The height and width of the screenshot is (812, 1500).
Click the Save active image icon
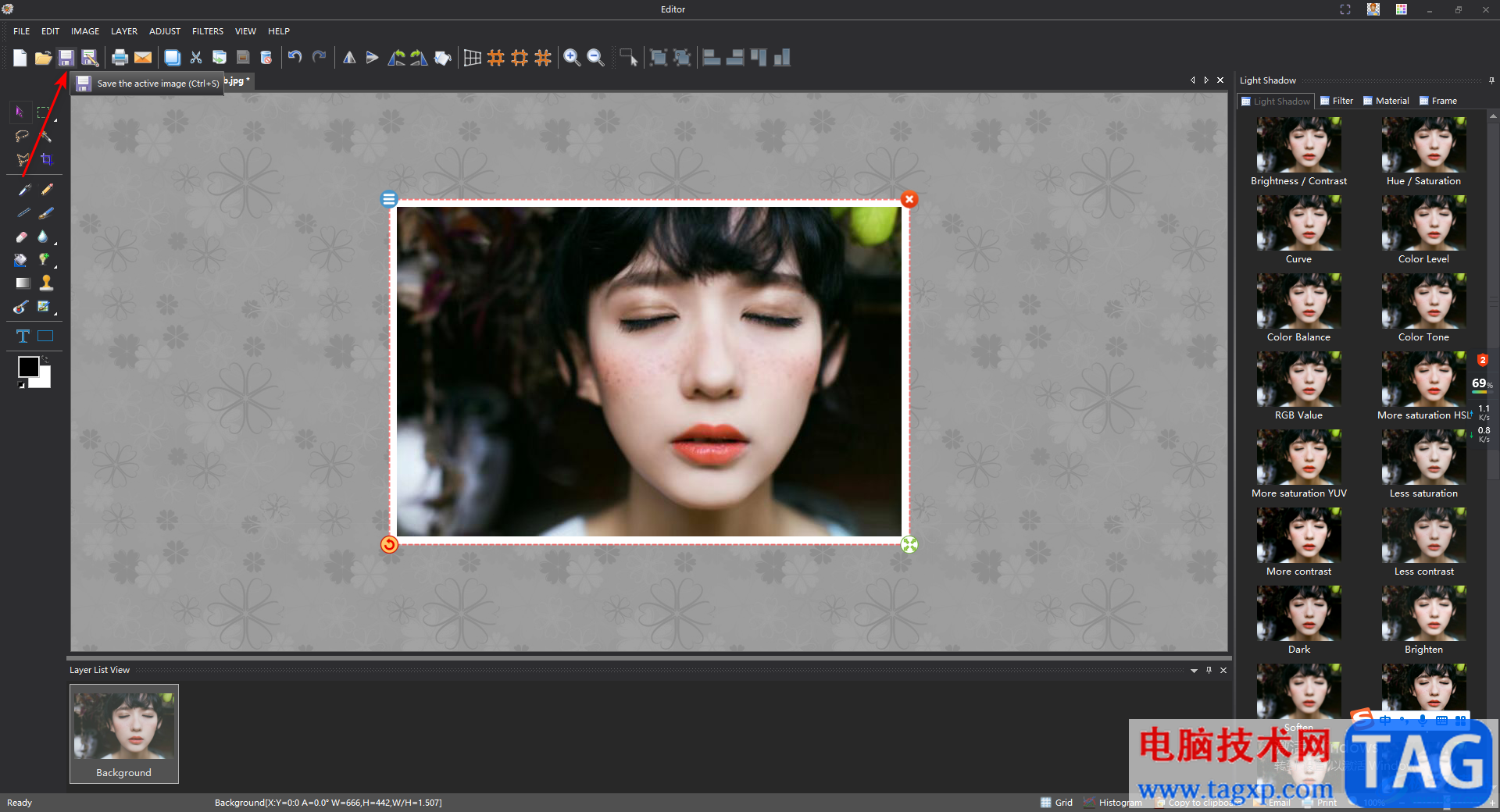66,58
